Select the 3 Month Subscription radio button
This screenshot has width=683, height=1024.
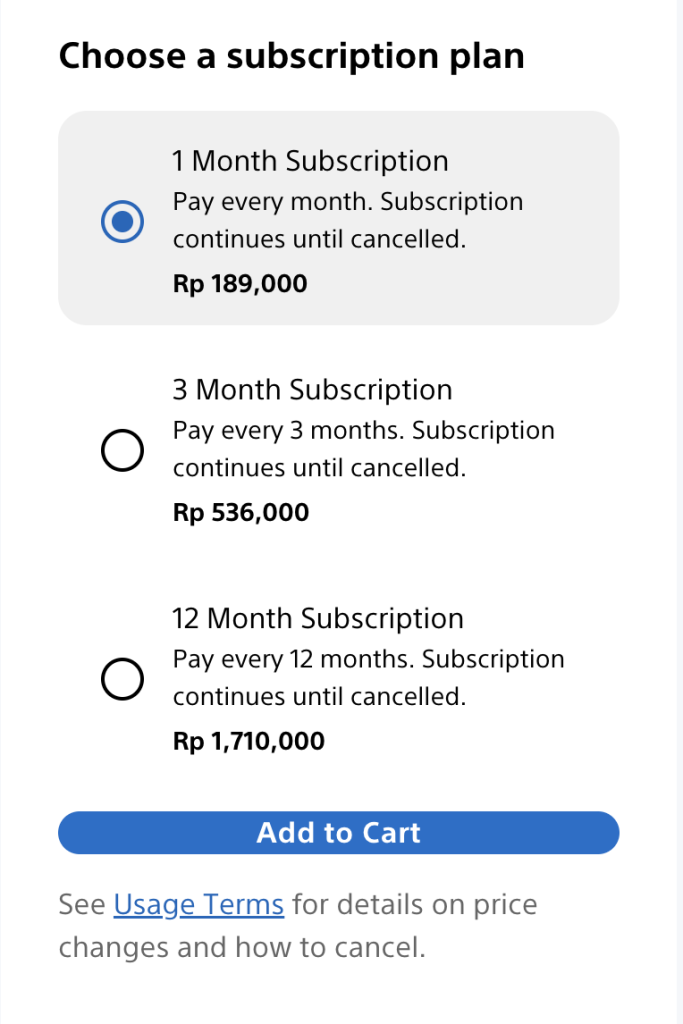click(x=122, y=450)
